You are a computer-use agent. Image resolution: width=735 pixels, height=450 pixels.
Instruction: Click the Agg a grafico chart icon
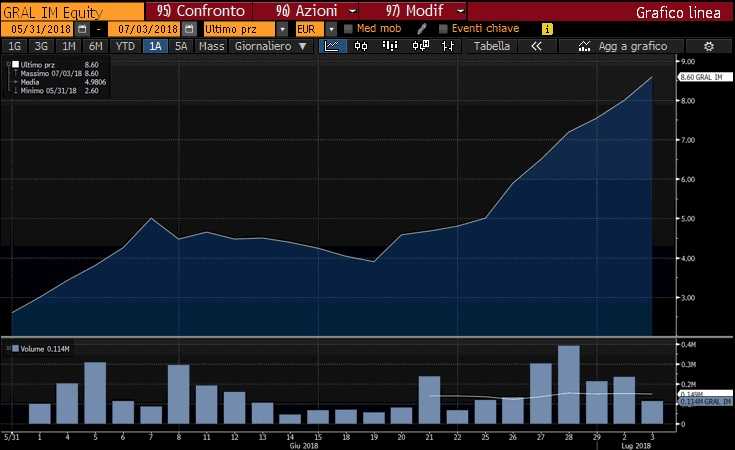point(584,46)
